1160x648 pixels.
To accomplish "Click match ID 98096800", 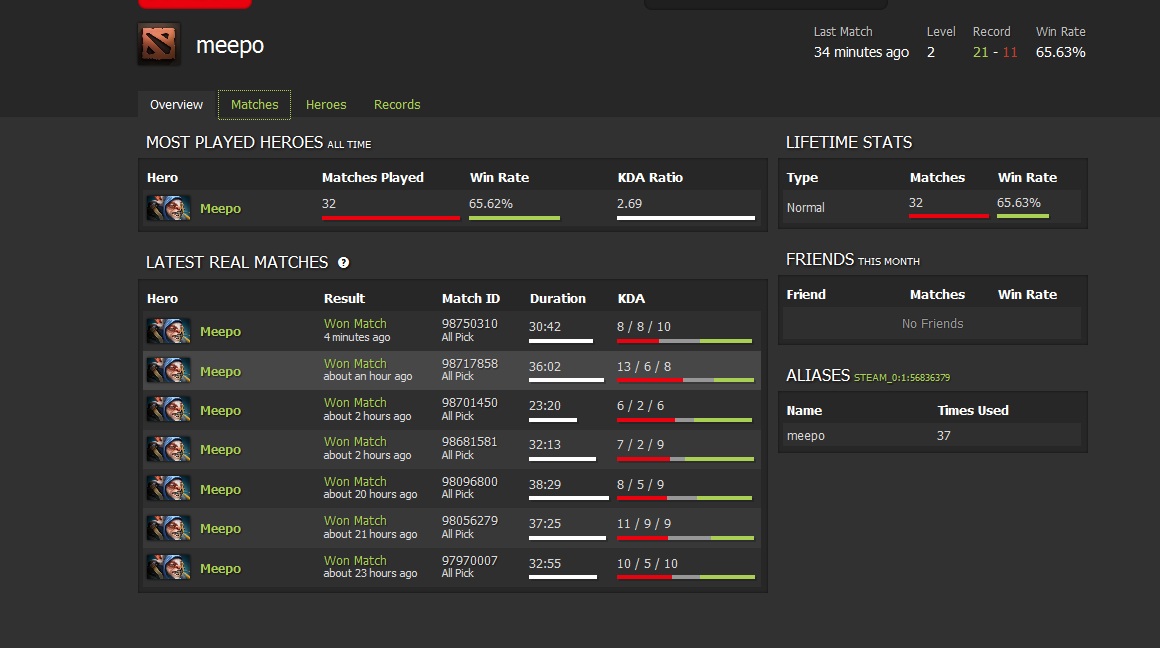I will tap(470, 482).
